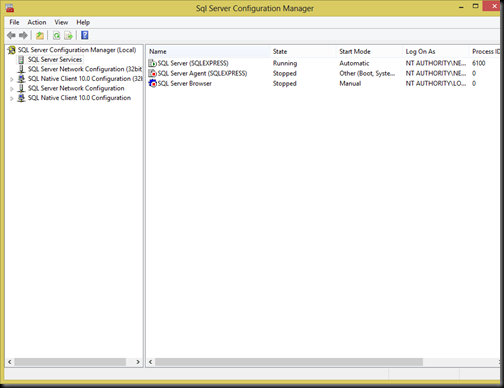The height and width of the screenshot is (388, 504).
Task: Click the Refresh toolbar icon
Action: tap(57, 35)
